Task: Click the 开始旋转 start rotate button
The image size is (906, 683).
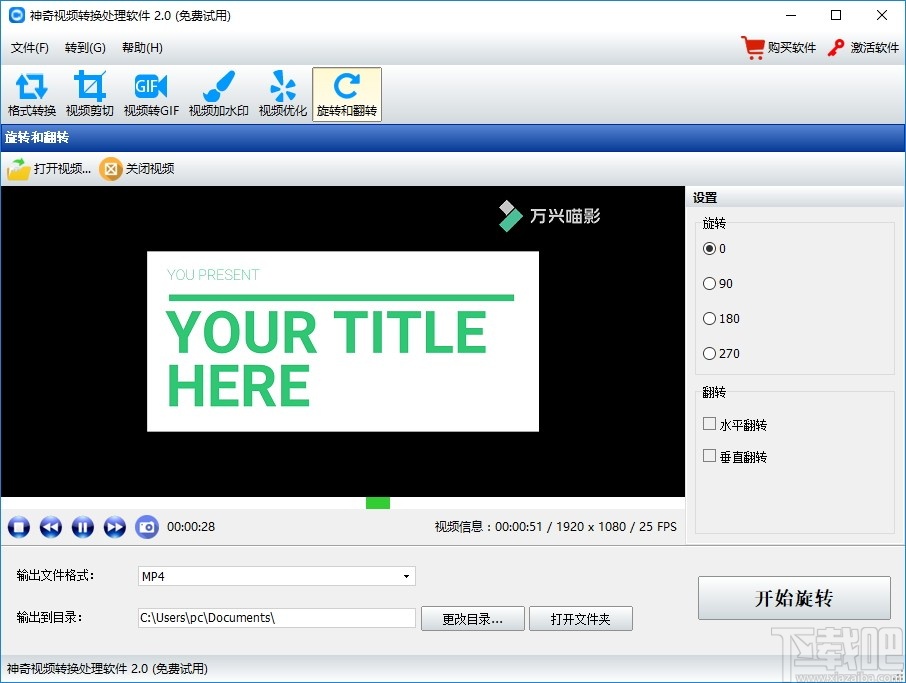Action: [x=794, y=598]
